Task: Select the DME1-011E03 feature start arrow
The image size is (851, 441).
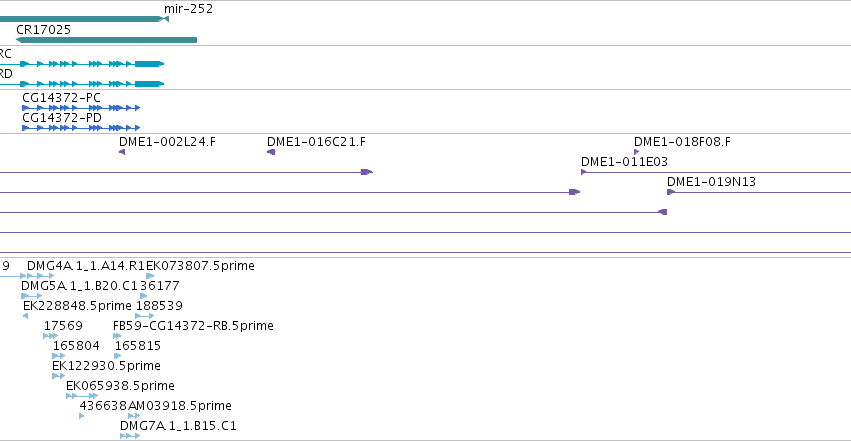Action: coord(583,172)
